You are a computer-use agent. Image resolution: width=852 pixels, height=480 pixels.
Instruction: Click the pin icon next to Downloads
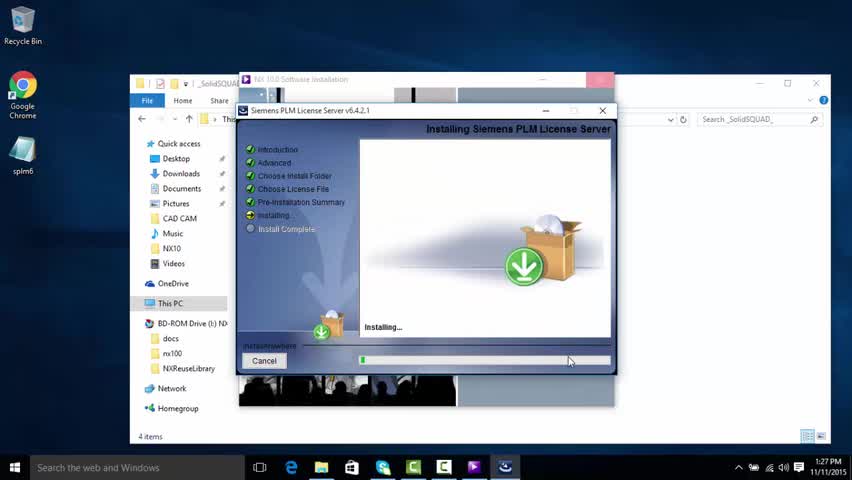click(x=222, y=173)
